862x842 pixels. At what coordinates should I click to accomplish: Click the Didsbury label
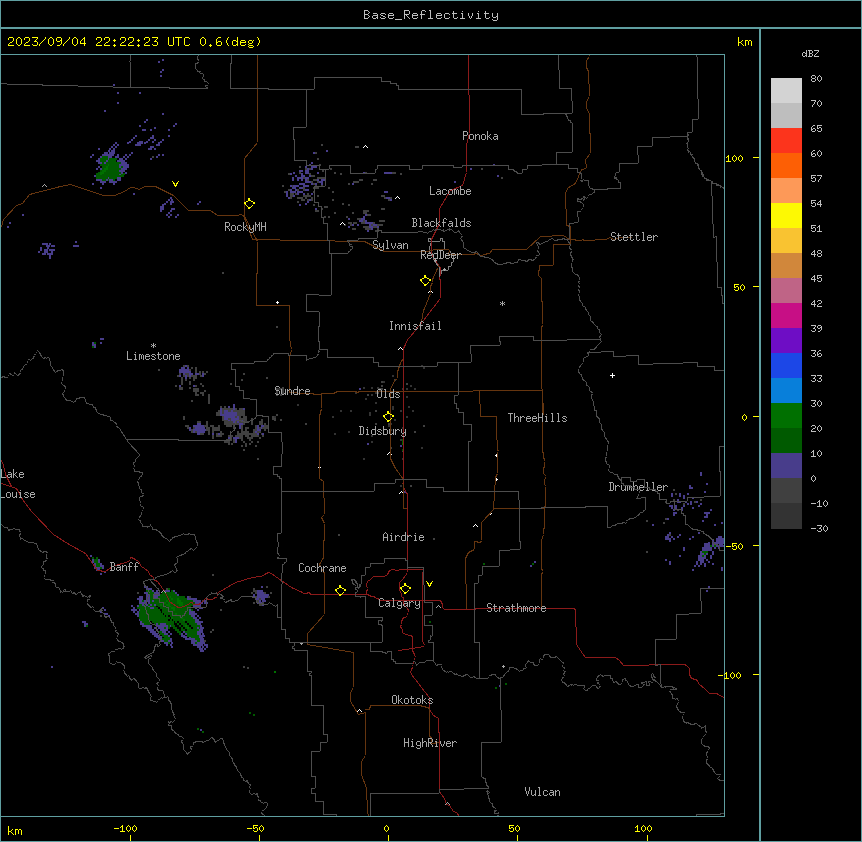pos(383,431)
